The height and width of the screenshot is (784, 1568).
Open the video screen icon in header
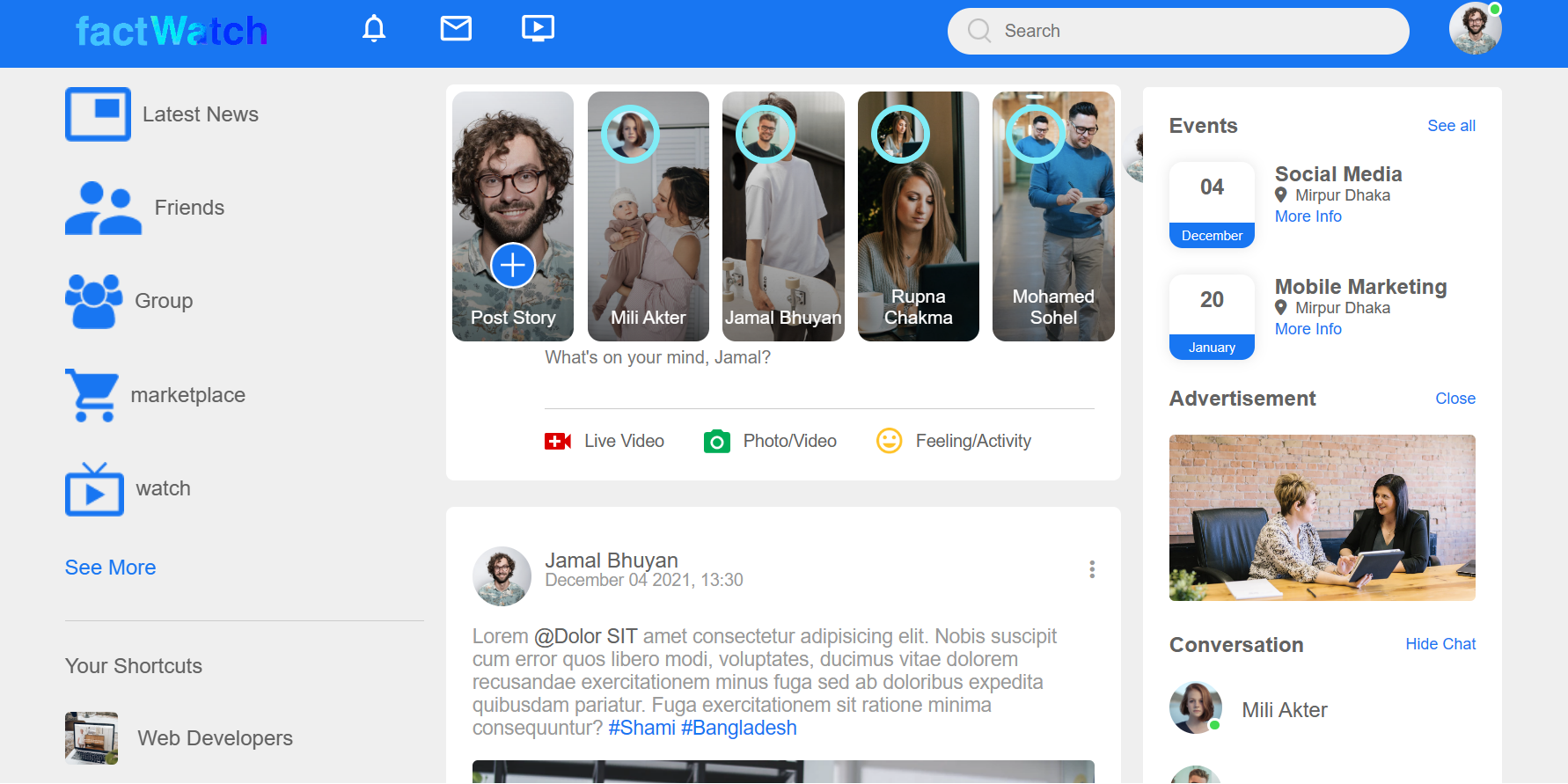[x=538, y=29]
